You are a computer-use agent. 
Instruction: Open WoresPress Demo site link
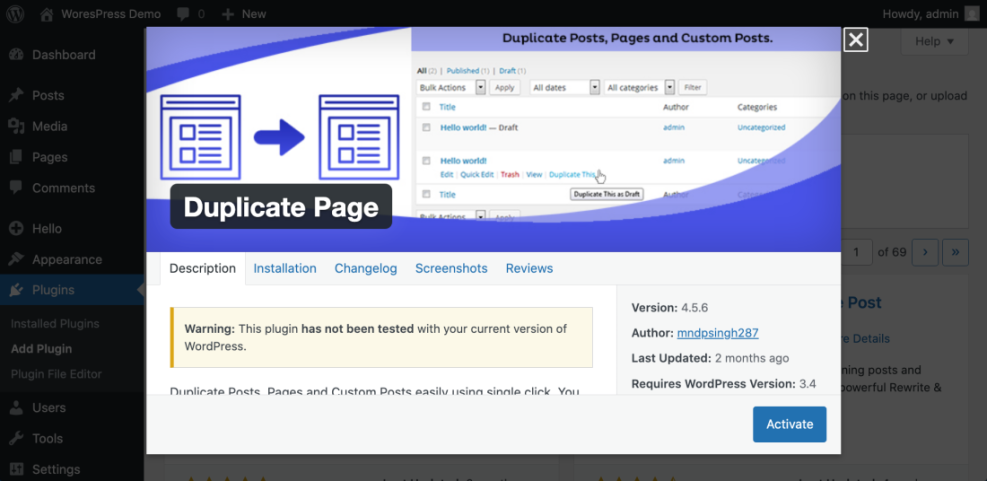(x=111, y=14)
